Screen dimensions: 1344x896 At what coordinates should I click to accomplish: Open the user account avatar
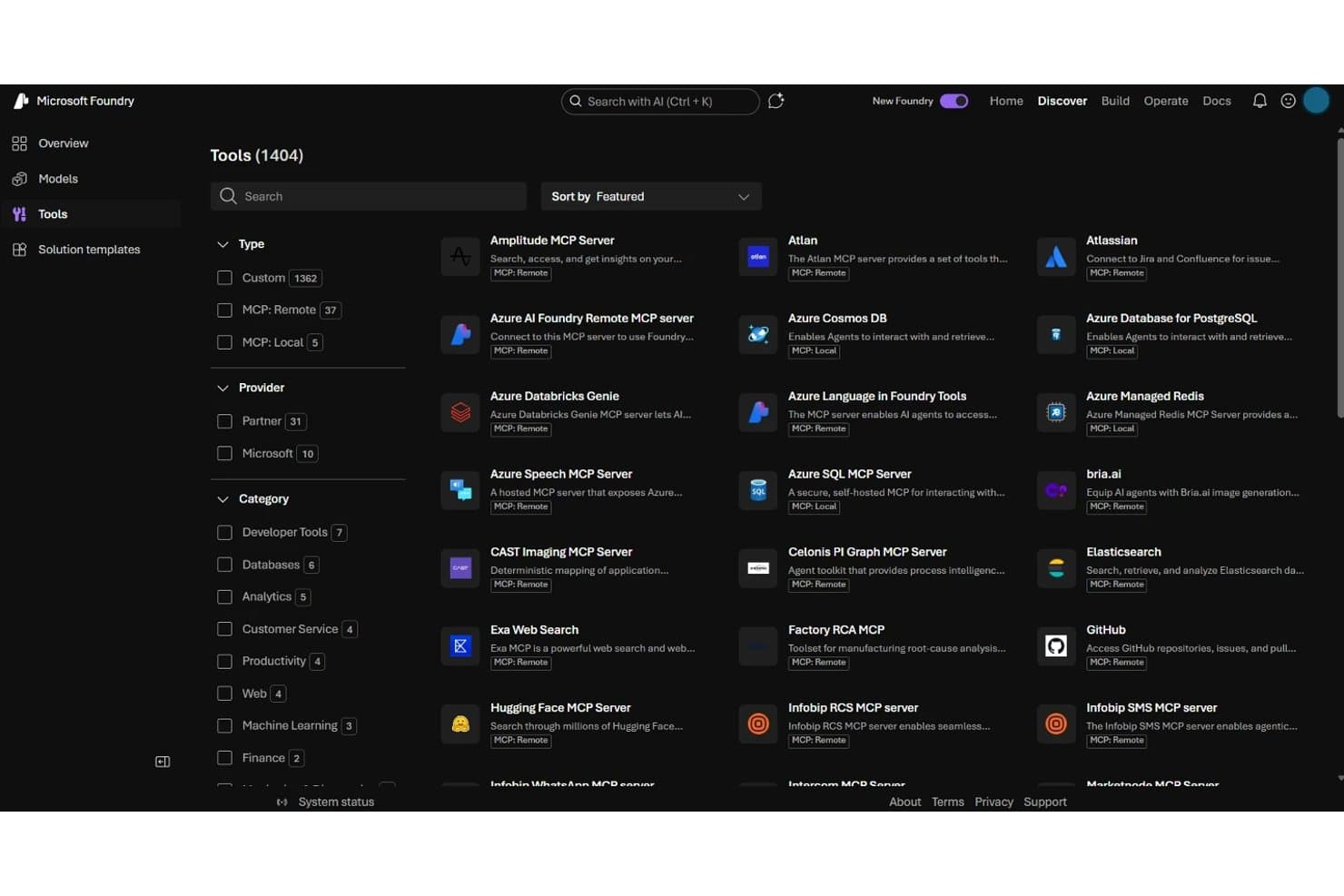click(1316, 100)
